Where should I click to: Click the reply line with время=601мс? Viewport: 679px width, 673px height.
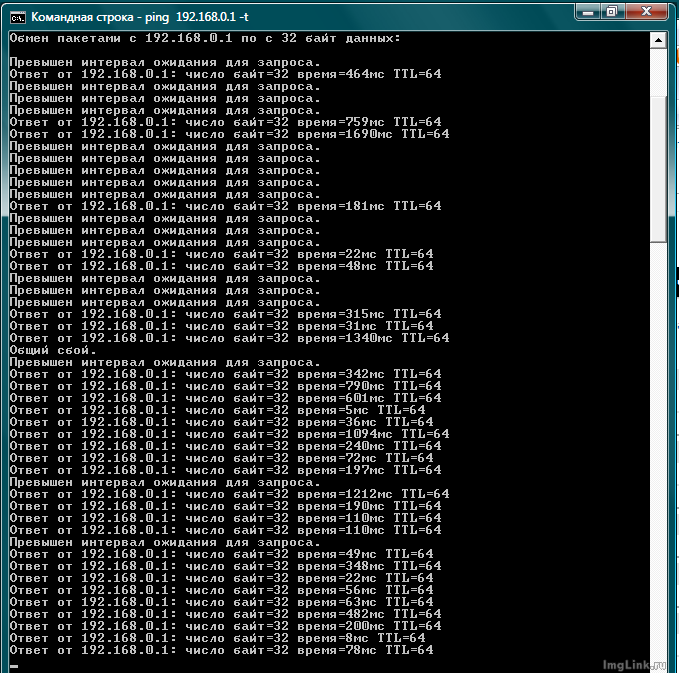click(x=226, y=398)
